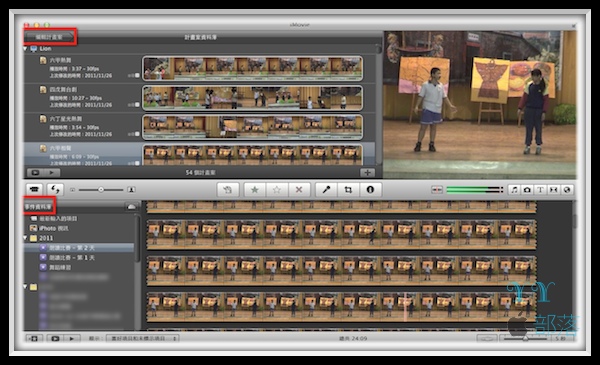This screenshot has height=365, width=600.
Task: Click the 六丁星光熱舞 project filmstrip
Action: pyautogui.click(x=253, y=127)
